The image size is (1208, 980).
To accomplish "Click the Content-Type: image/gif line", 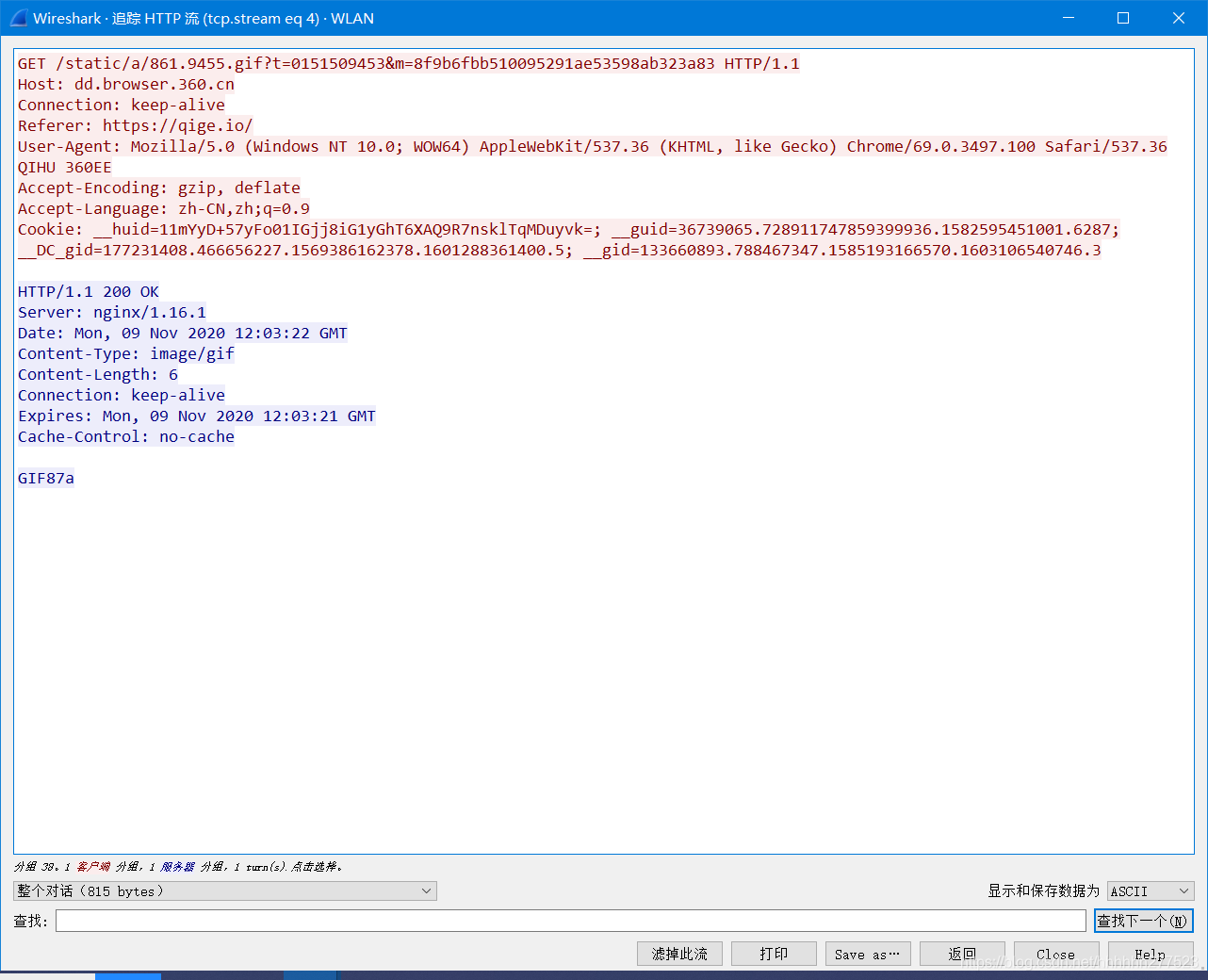I will (x=125, y=353).
